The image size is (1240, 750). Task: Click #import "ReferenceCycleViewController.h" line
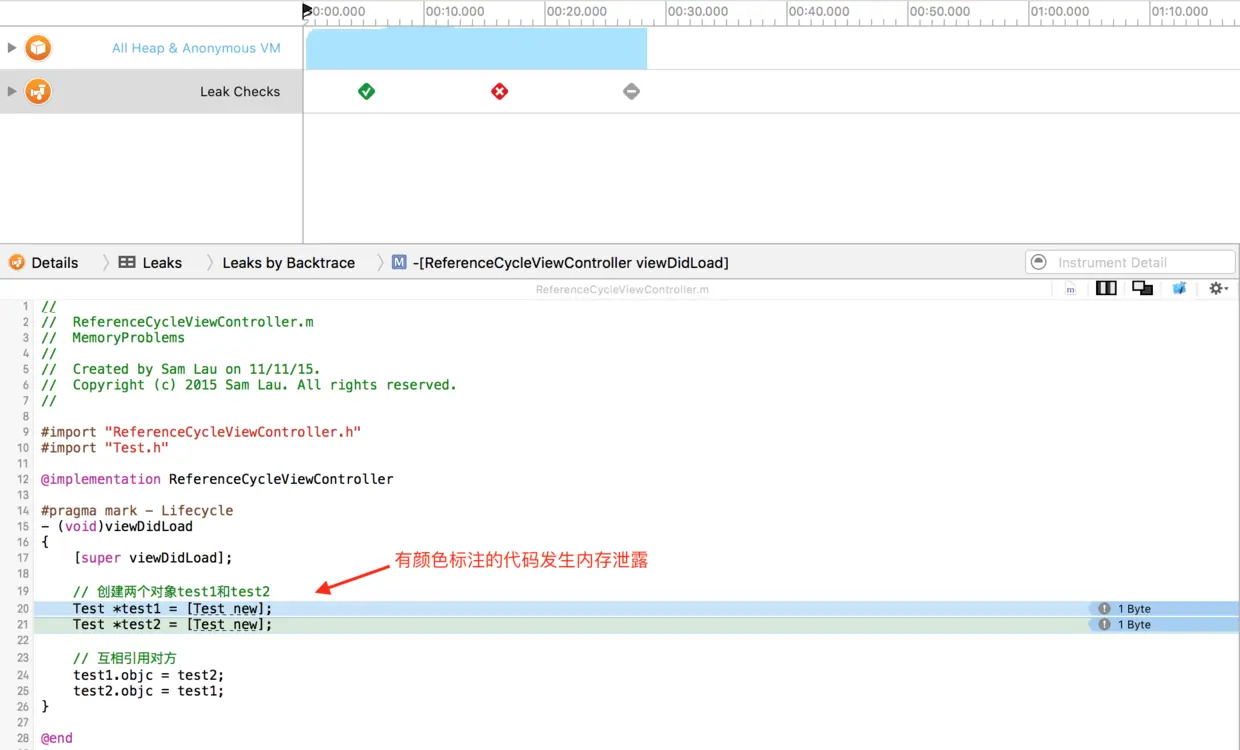click(x=201, y=432)
